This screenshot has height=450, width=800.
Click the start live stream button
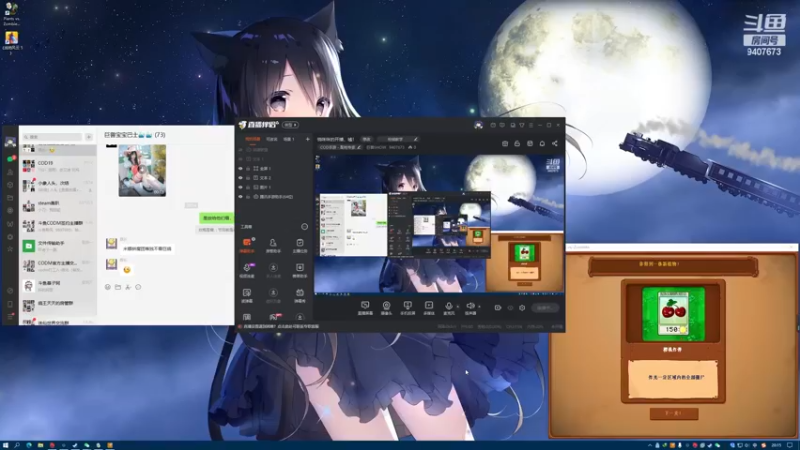coord(545,308)
